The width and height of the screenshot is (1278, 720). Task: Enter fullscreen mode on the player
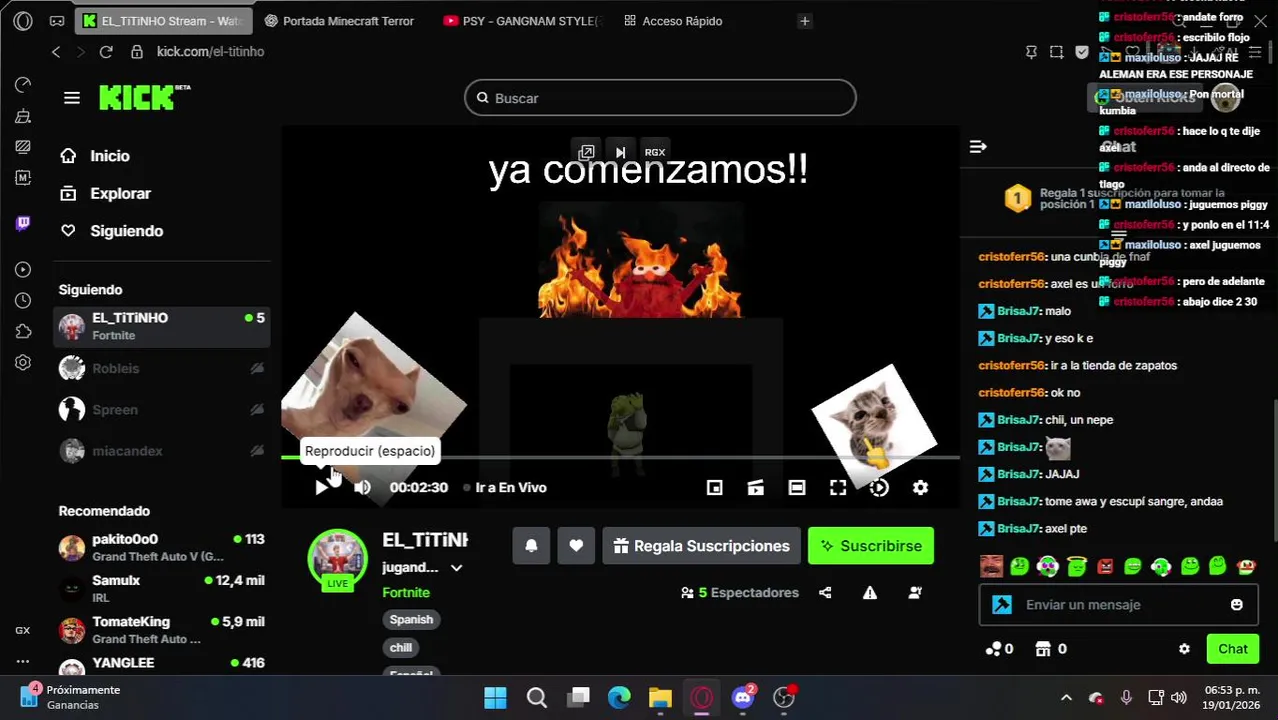(838, 487)
